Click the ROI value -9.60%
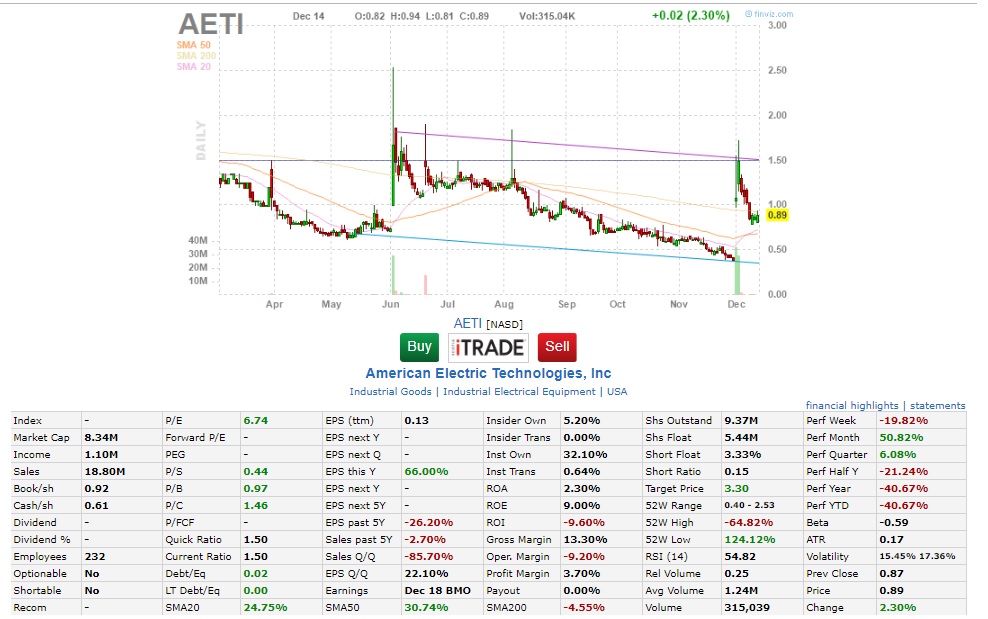 584,523
